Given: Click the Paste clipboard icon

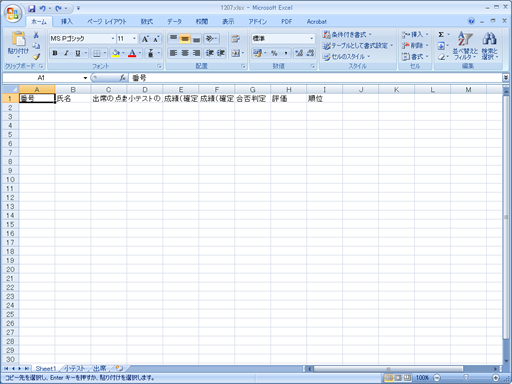Looking at the screenshot, I should coord(18,39).
